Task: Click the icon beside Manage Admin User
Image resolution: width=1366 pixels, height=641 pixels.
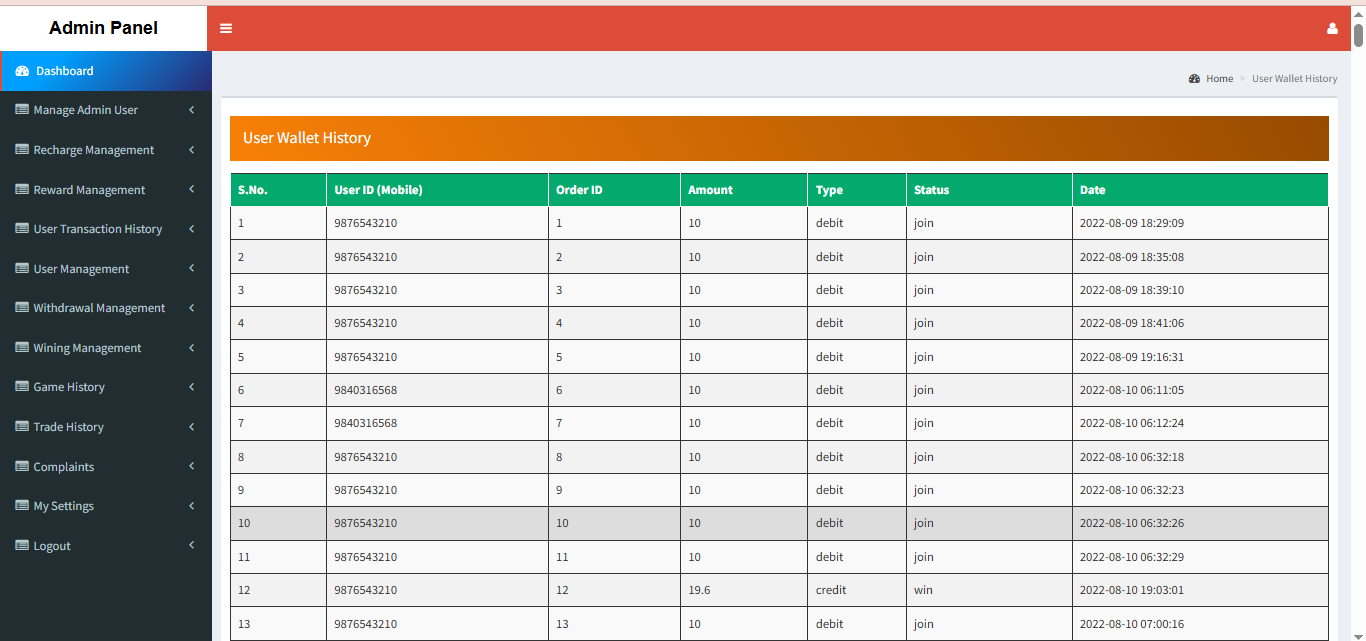Action: [22, 110]
